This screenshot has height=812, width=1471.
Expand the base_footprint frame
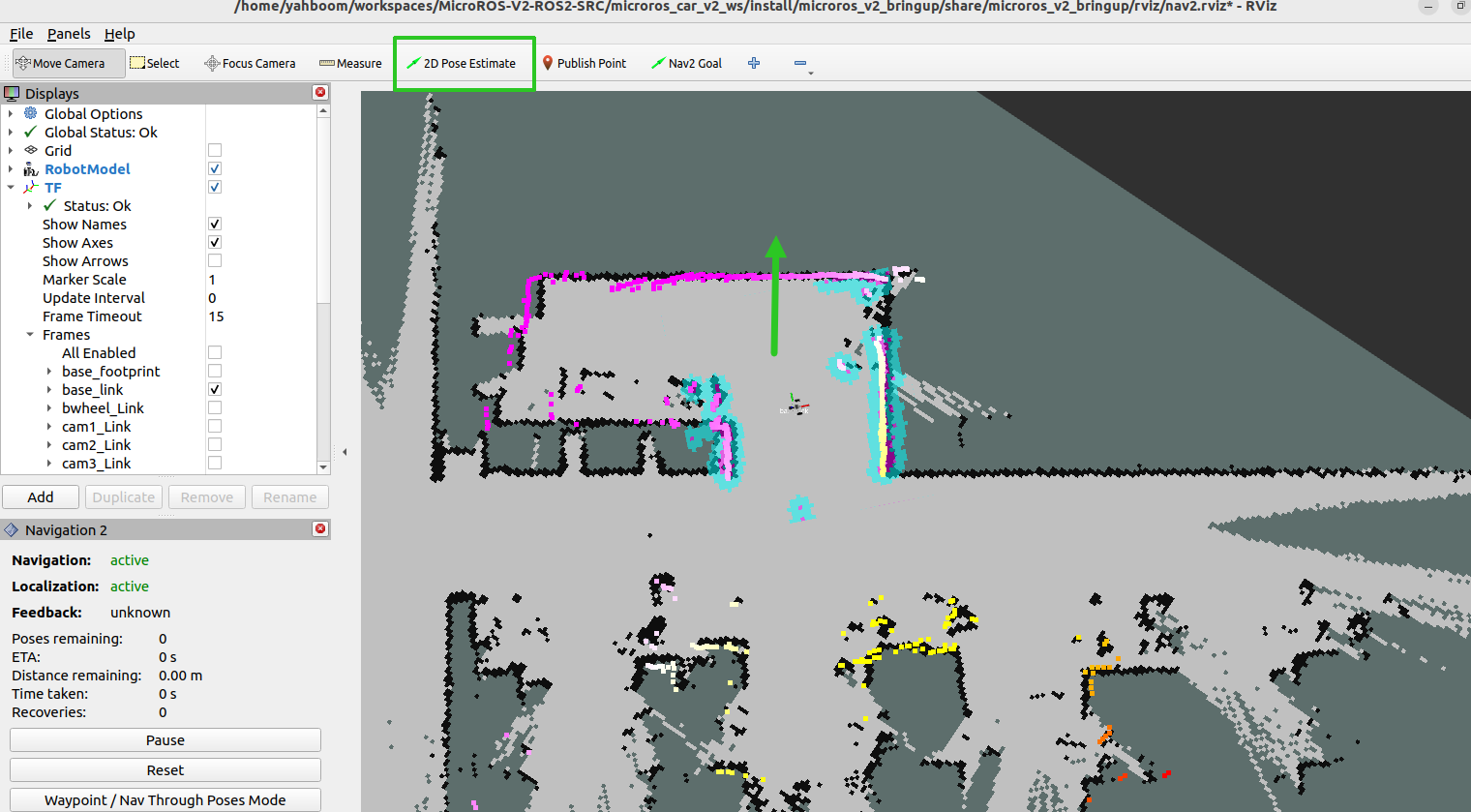click(49, 371)
